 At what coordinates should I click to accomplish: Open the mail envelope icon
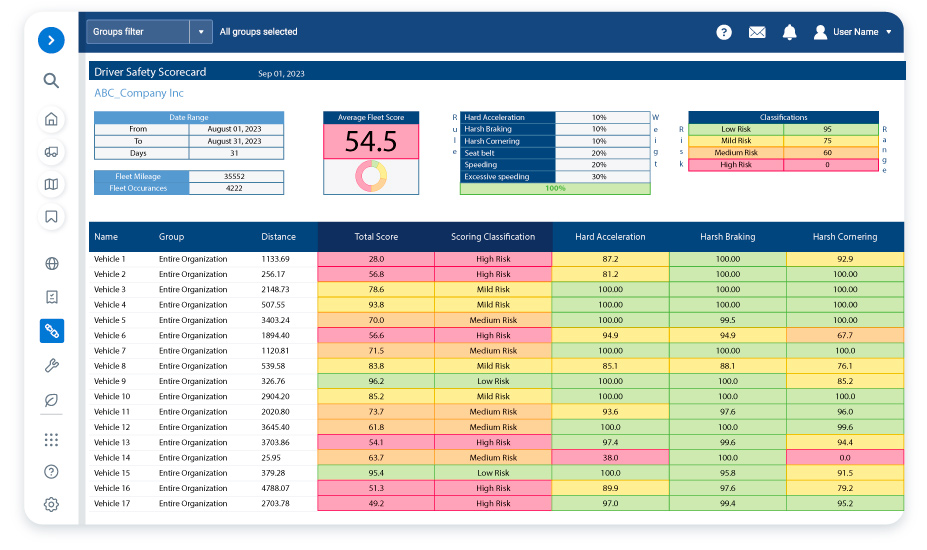pyautogui.click(x=757, y=32)
